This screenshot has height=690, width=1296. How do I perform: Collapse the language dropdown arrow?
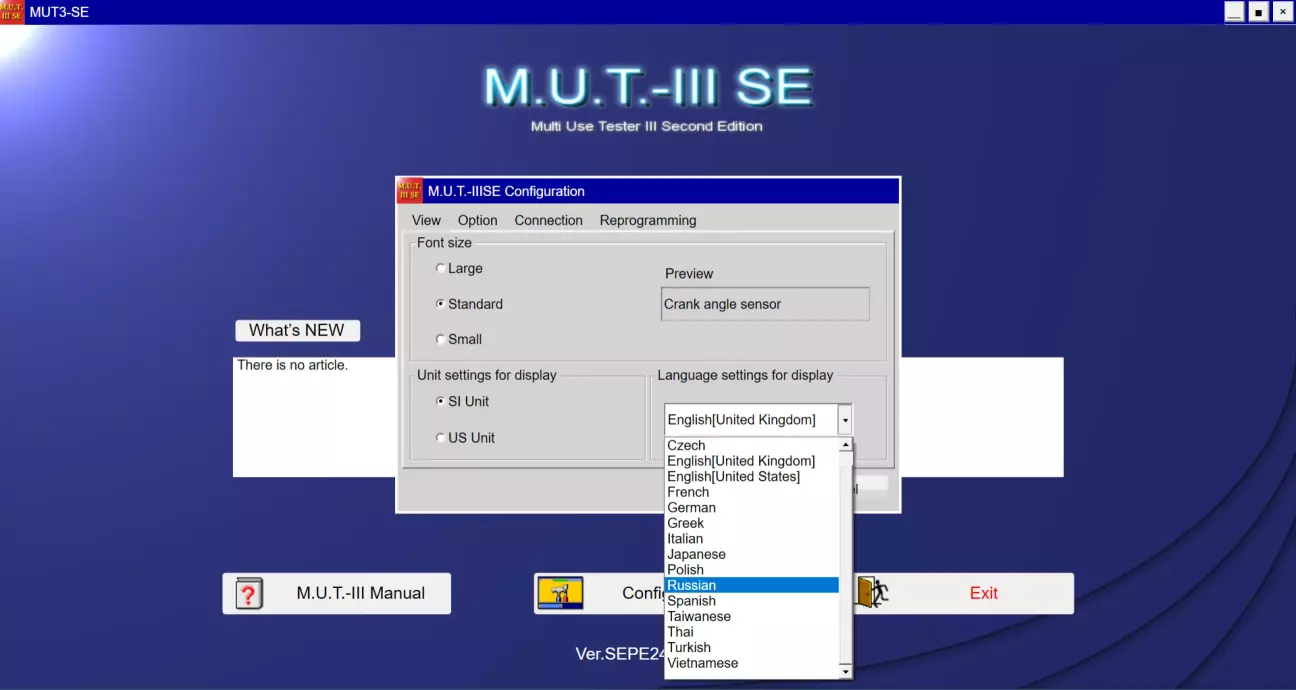click(x=845, y=420)
